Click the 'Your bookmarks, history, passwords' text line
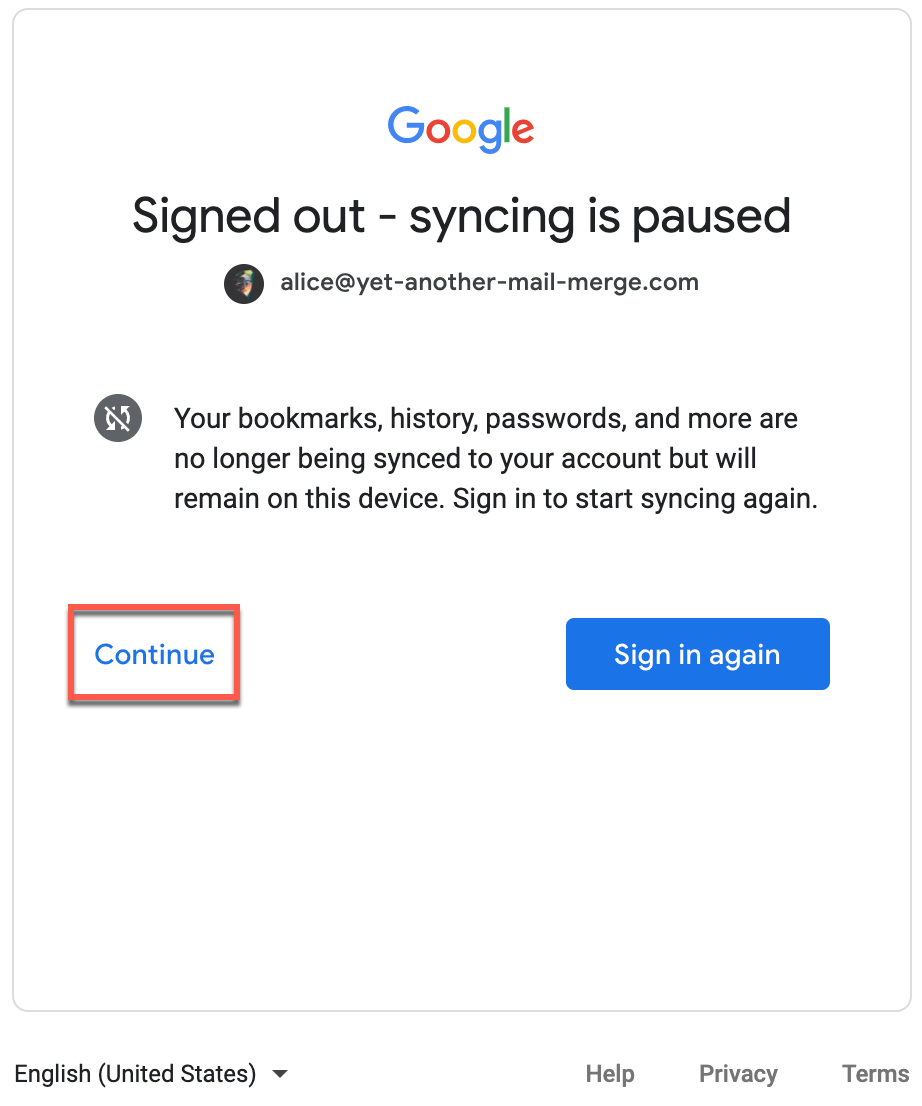Screen dimensions: 922x1106 [486, 419]
